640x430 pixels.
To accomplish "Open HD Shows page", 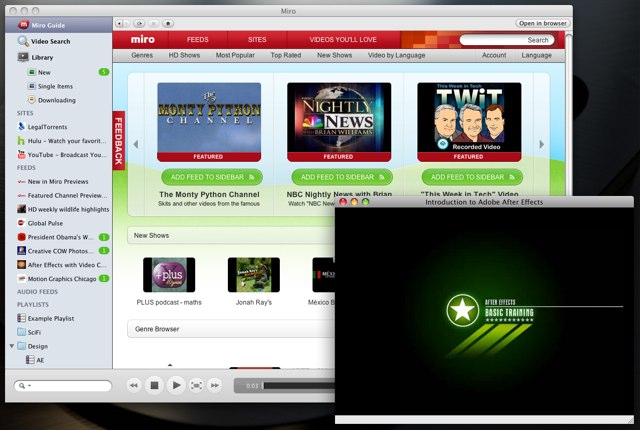I will pos(184,55).
